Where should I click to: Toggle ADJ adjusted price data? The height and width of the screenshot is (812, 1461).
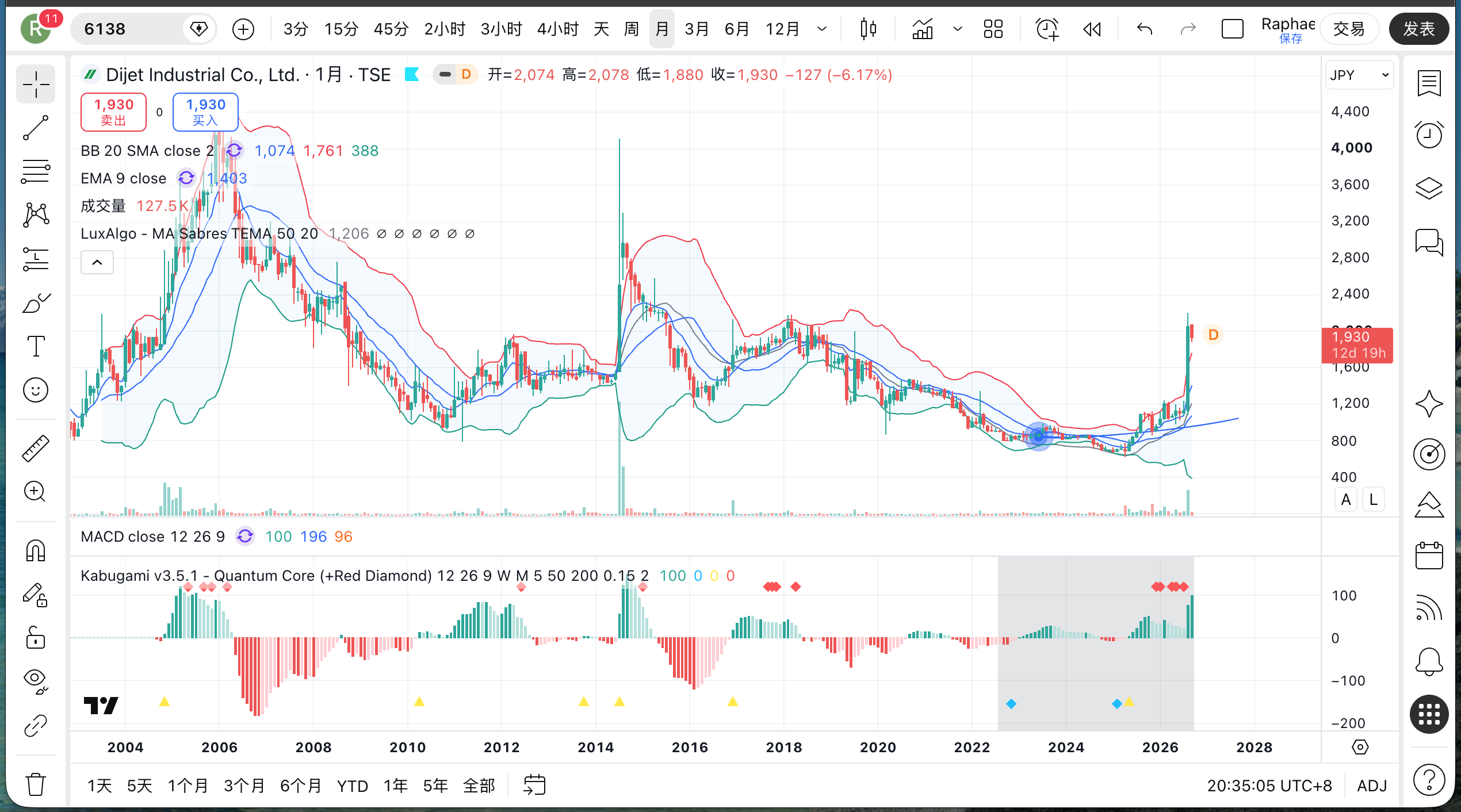pyautogui.click(x=1372, y=786)
